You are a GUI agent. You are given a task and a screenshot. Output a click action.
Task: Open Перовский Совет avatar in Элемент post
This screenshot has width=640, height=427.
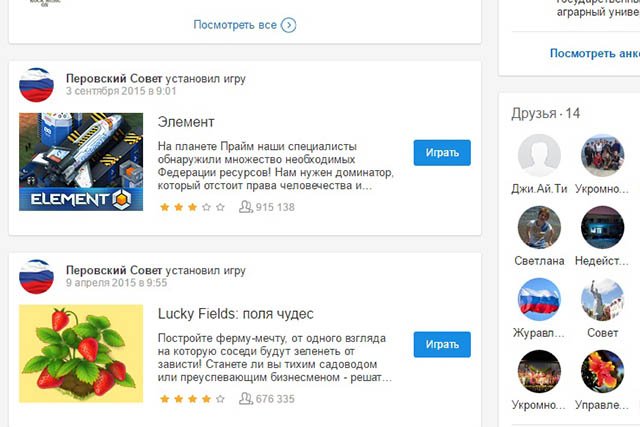36,84
